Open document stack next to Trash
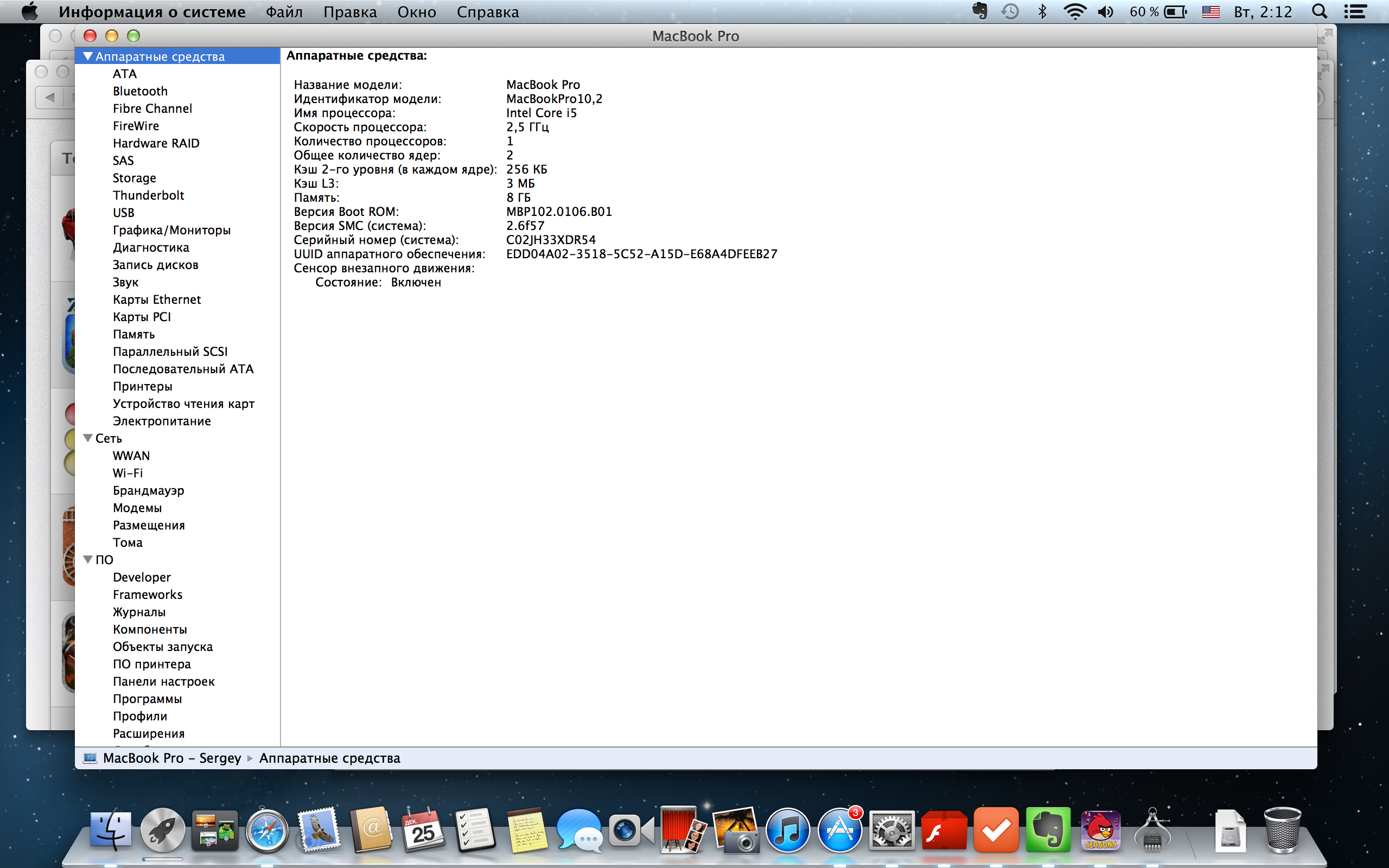The height and width of the screenshot is (868, 1389). [x=1230, y=830]
